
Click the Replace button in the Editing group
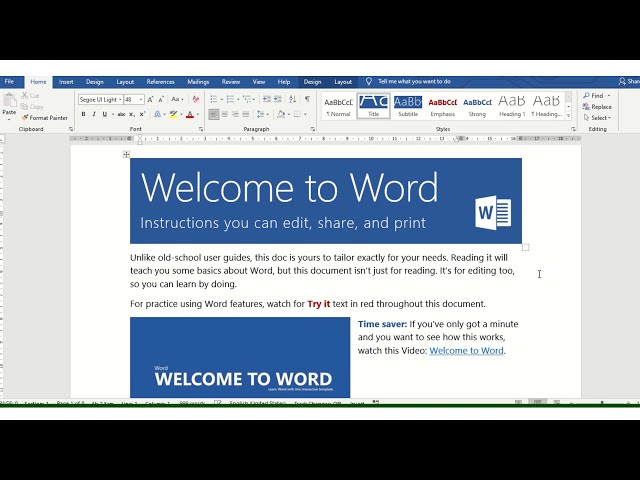tap(597, 107)
